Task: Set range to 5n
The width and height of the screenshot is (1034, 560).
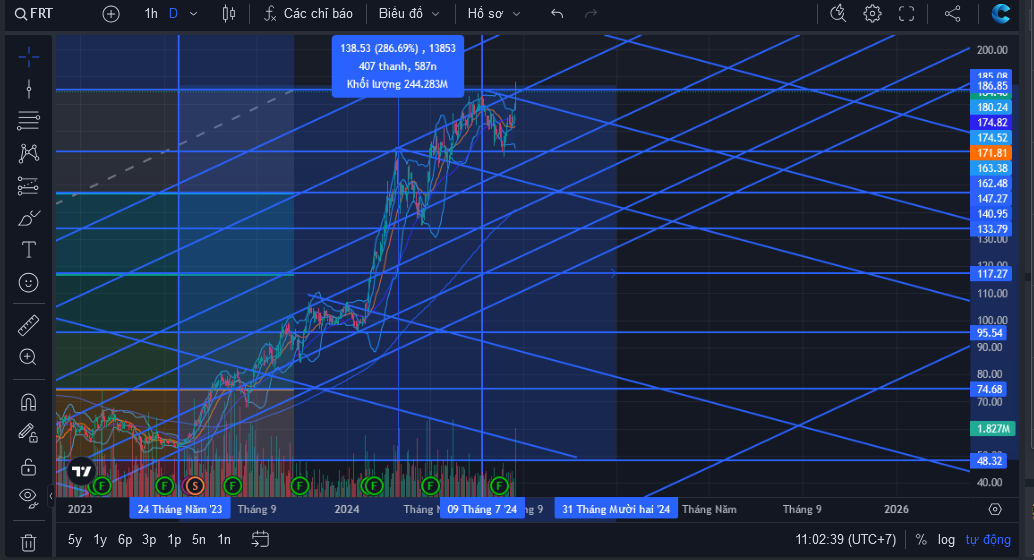Action: tap(199, 540)
